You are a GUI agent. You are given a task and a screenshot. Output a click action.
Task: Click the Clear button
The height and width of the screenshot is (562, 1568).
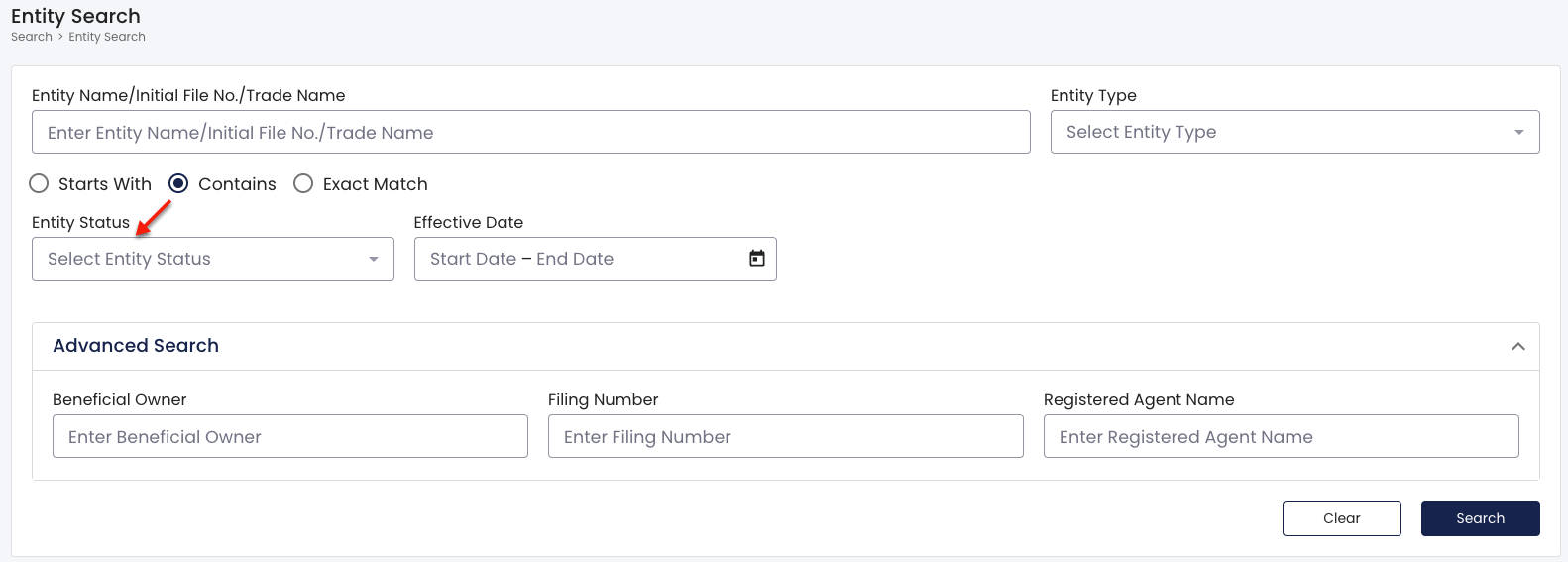point(1341,518)
